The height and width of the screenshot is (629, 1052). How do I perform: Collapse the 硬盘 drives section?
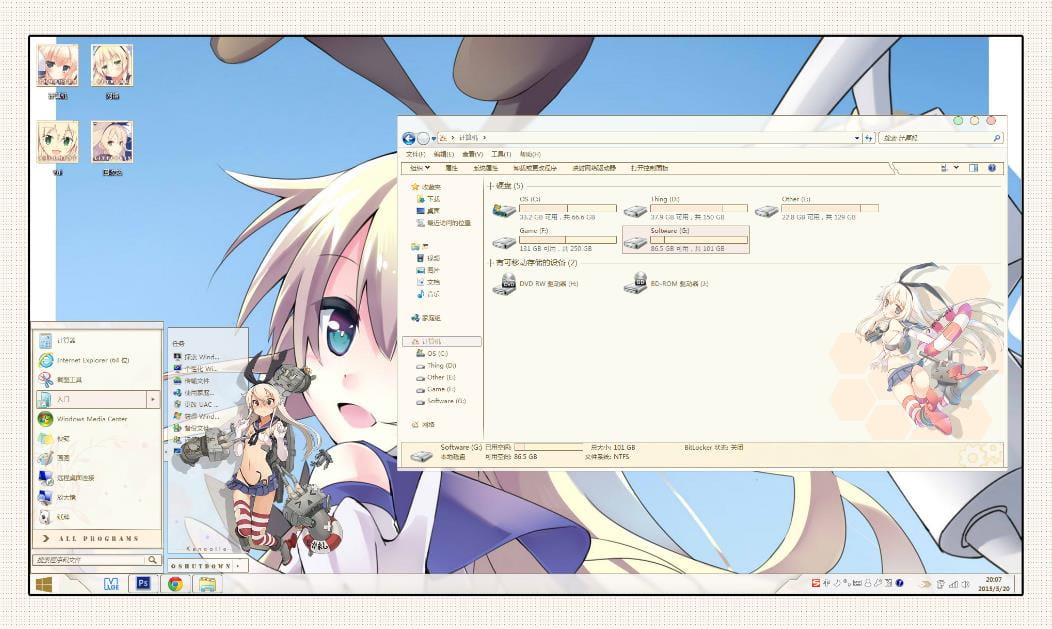(490, 186)
